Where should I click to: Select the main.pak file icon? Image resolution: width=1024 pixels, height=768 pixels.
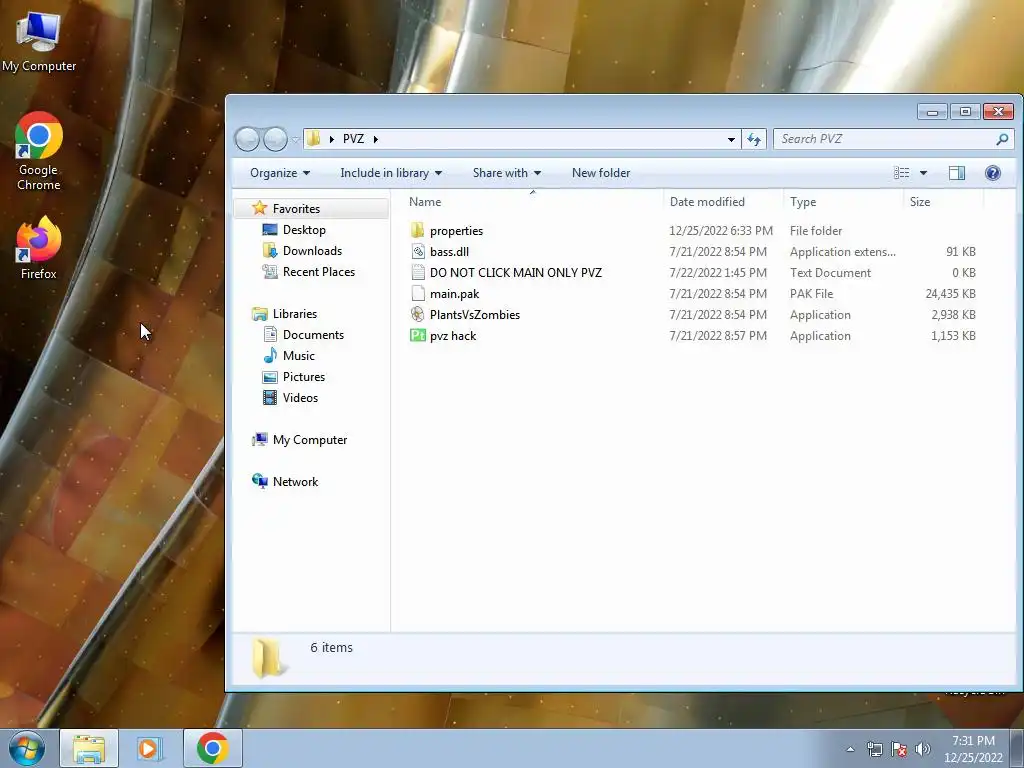(418, 294)
